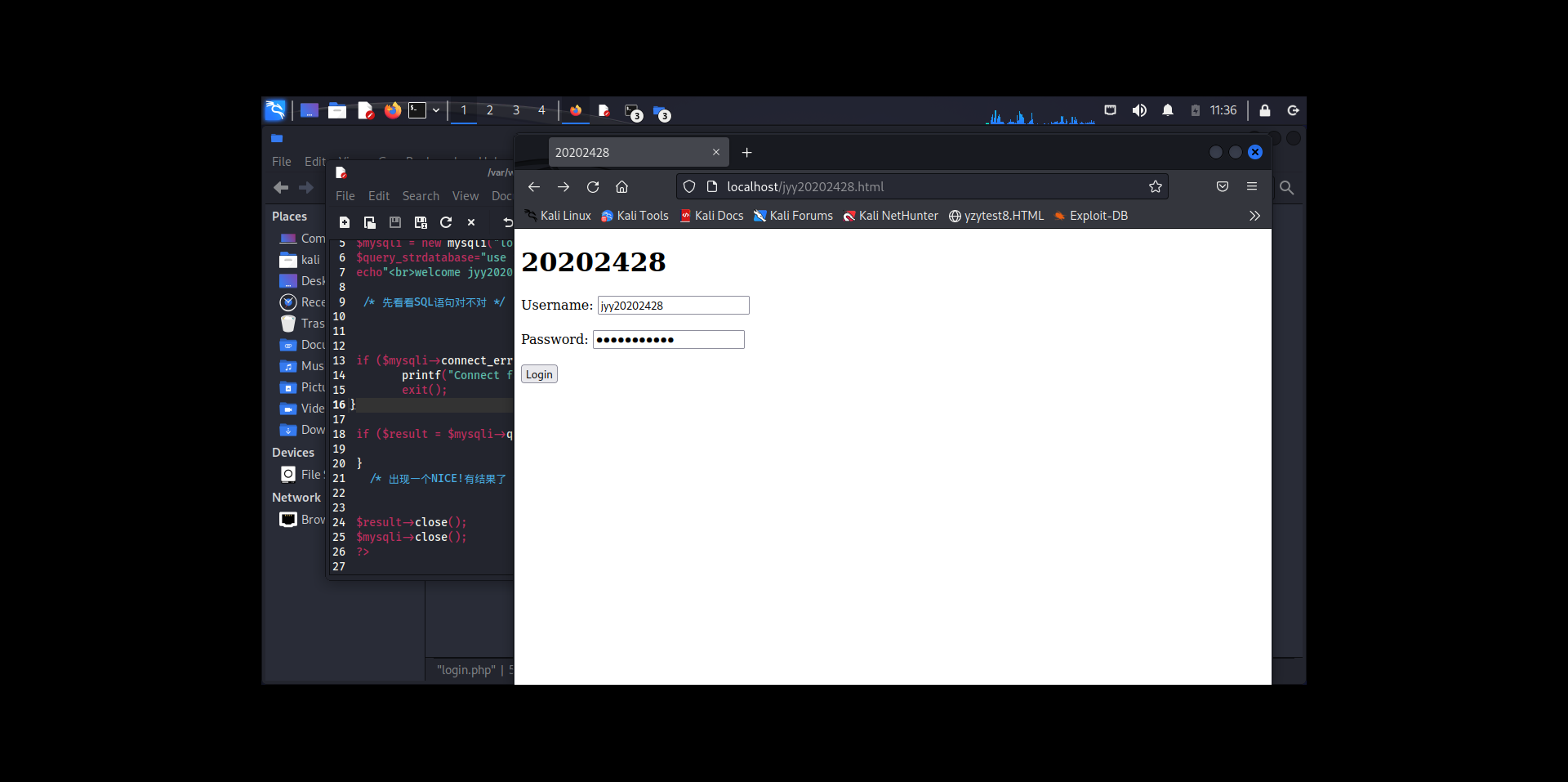Open the volume control in the tray
The height and width of the screenshot is (782, 1568).
[1139, 110]
